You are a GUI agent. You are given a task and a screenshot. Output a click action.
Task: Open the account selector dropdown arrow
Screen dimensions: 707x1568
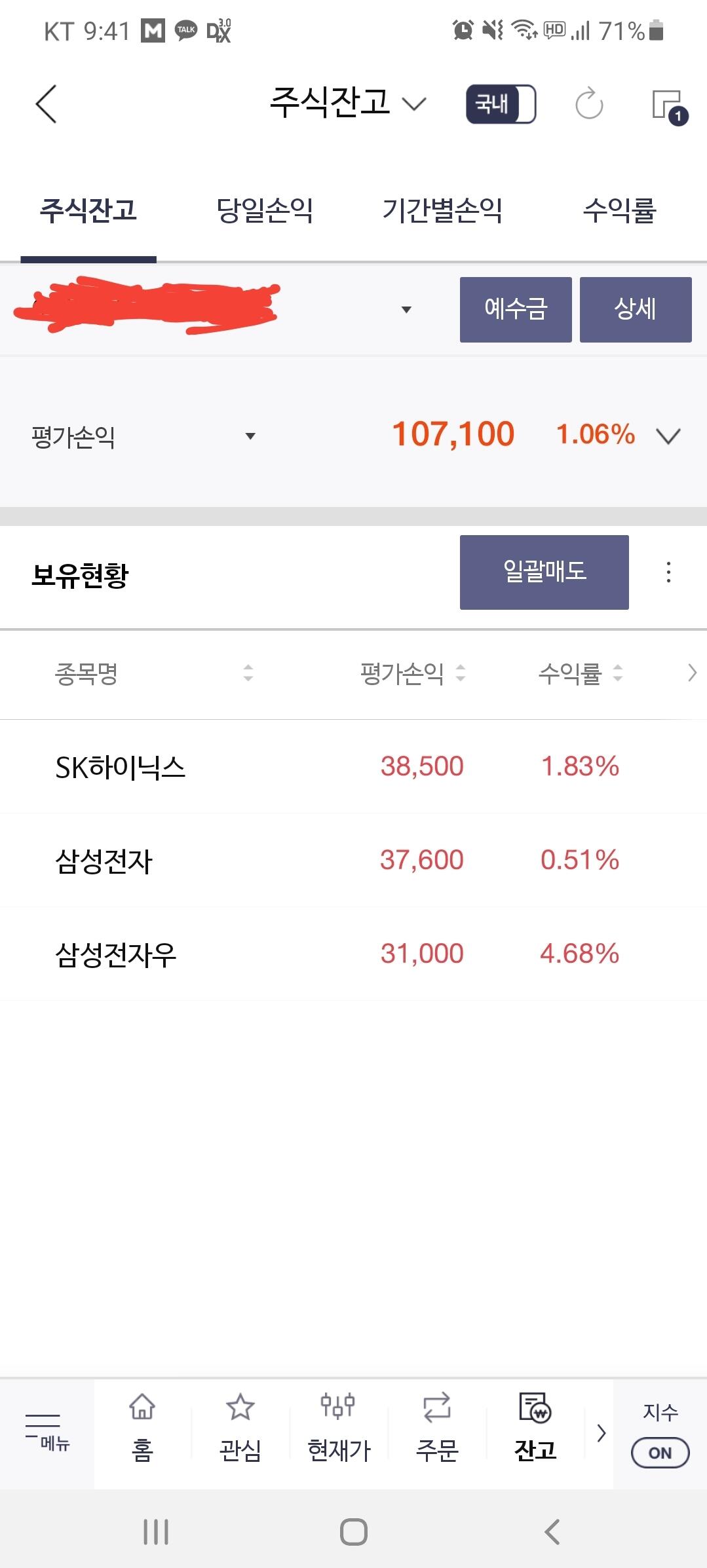[406, 310]
